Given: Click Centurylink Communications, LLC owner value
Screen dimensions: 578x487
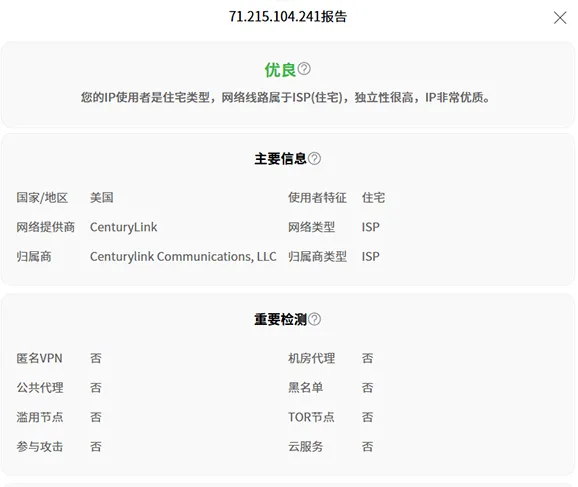Looking at the screenshot, I should [x=183, y=257].
